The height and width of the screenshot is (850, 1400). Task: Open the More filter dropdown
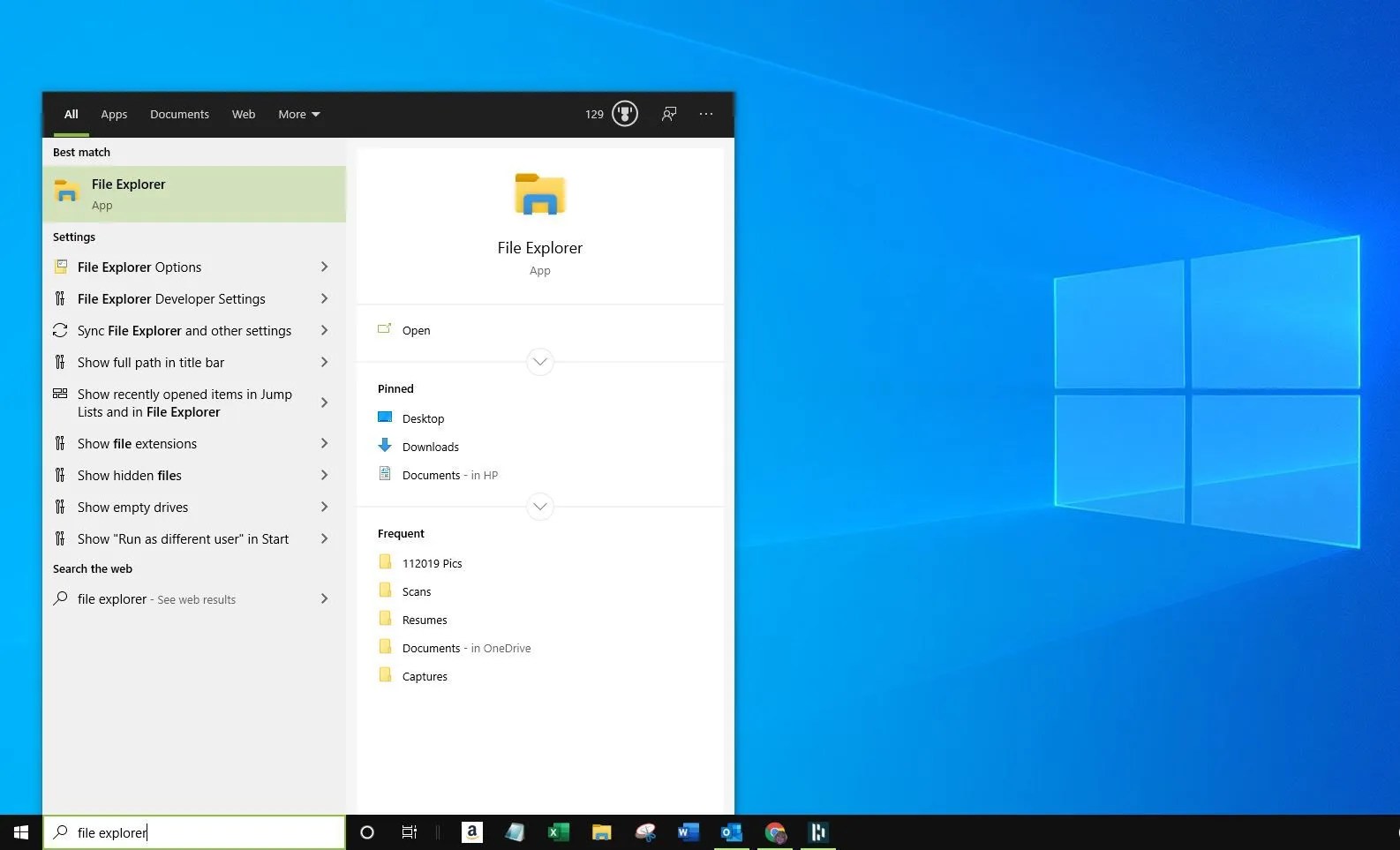(298, 114)
